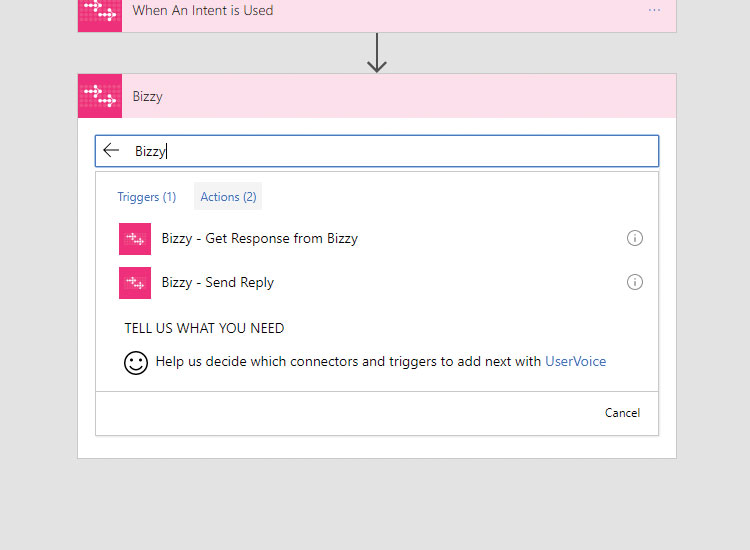Switch to the Triggers (1) tab
This screenshot has width=750, height=550.
click(147, 197)
